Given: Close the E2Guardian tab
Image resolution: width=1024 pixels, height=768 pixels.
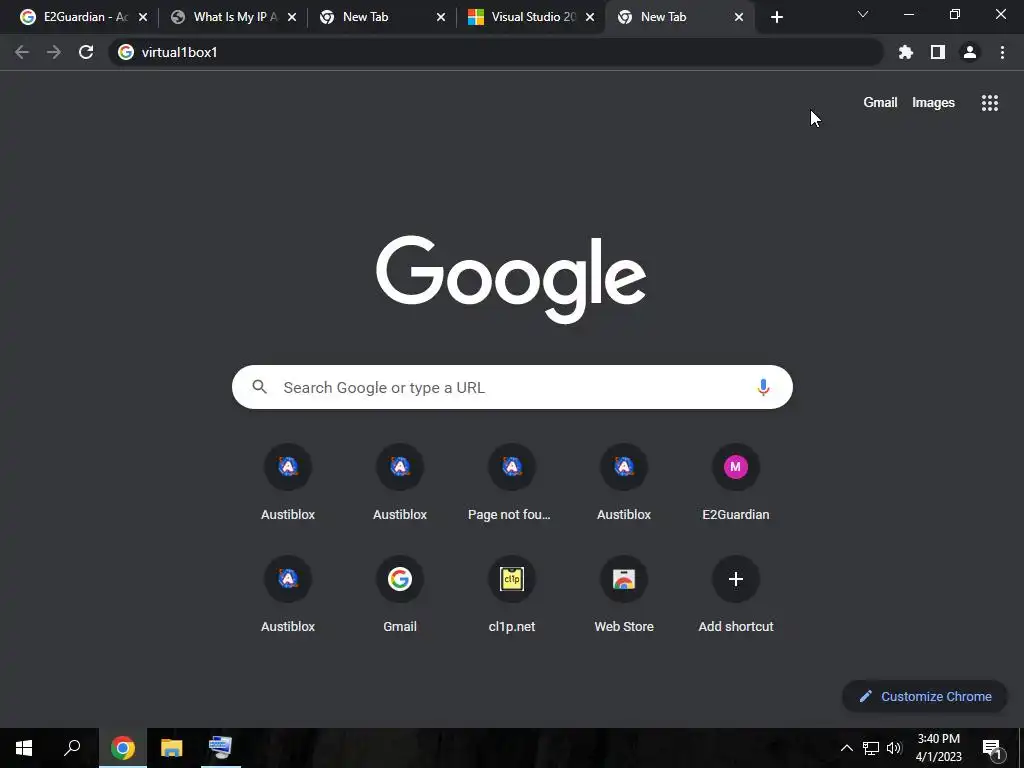Looking at the screenshot, I should (x=142, y=17).
